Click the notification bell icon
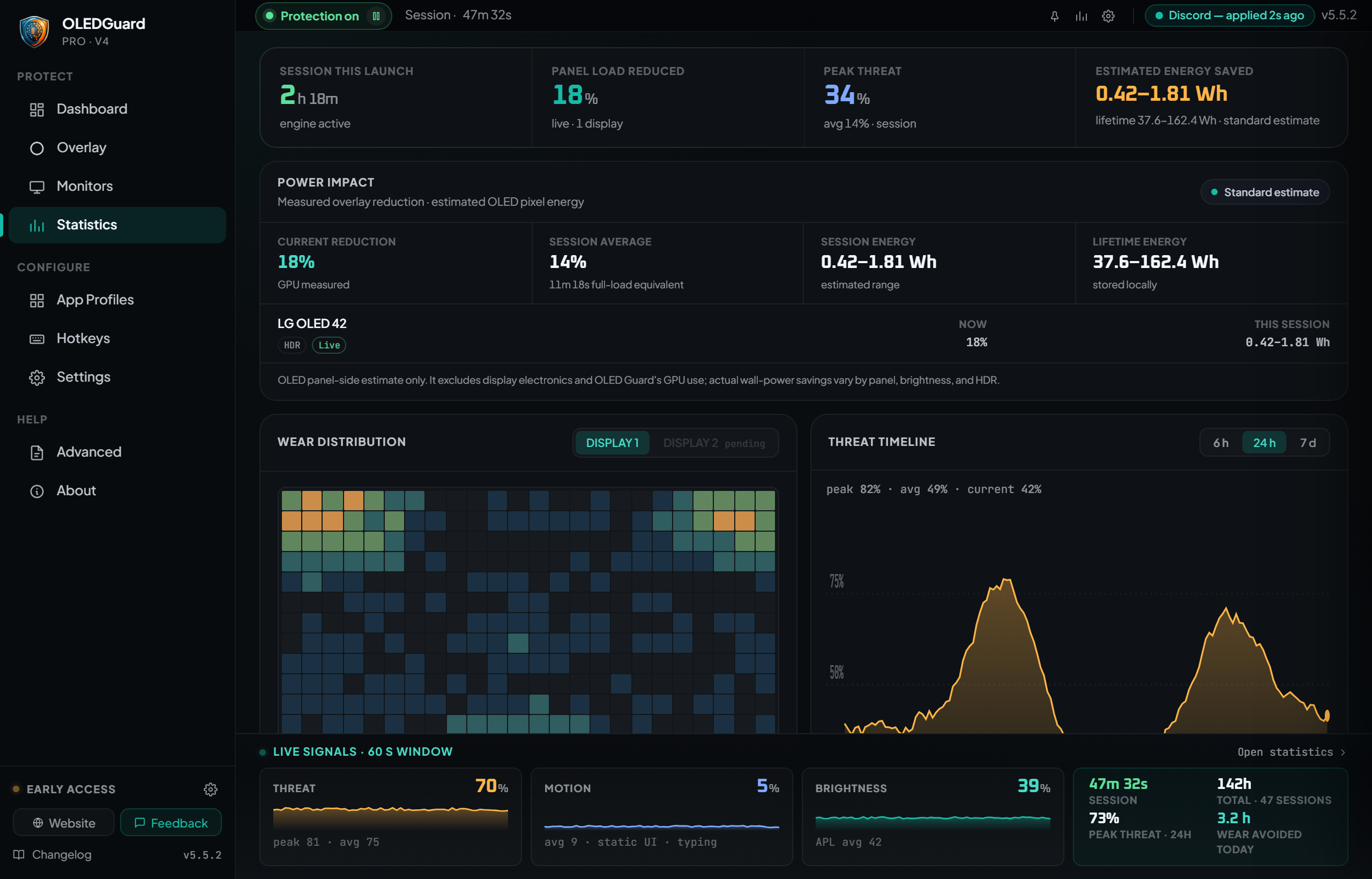The width and height of the screenshot is (1372, 879). tap(1054, 16)
